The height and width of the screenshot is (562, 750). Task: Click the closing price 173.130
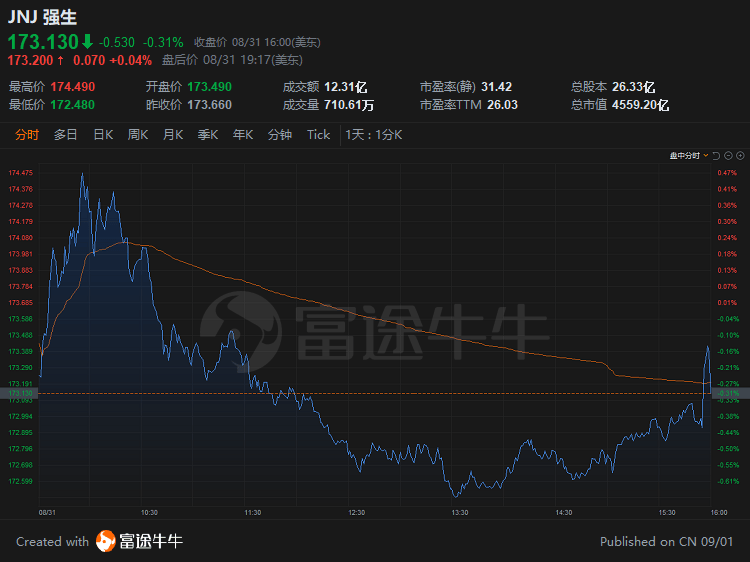click(x=43, y=42)
